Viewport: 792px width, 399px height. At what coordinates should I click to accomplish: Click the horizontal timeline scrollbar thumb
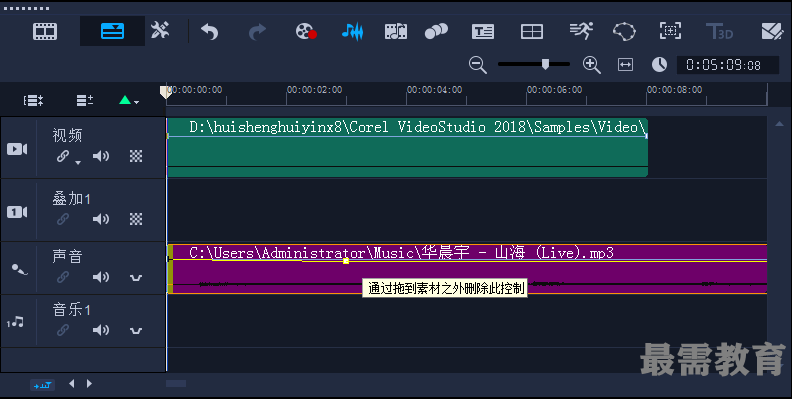coord(176,383)
